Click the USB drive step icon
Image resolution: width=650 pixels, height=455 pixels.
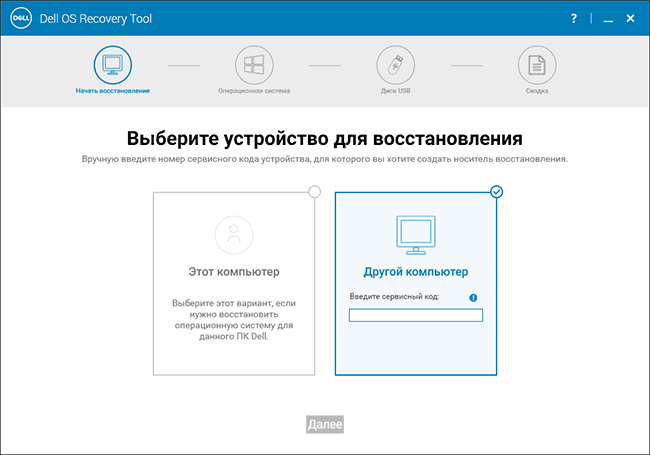[395, 65]
